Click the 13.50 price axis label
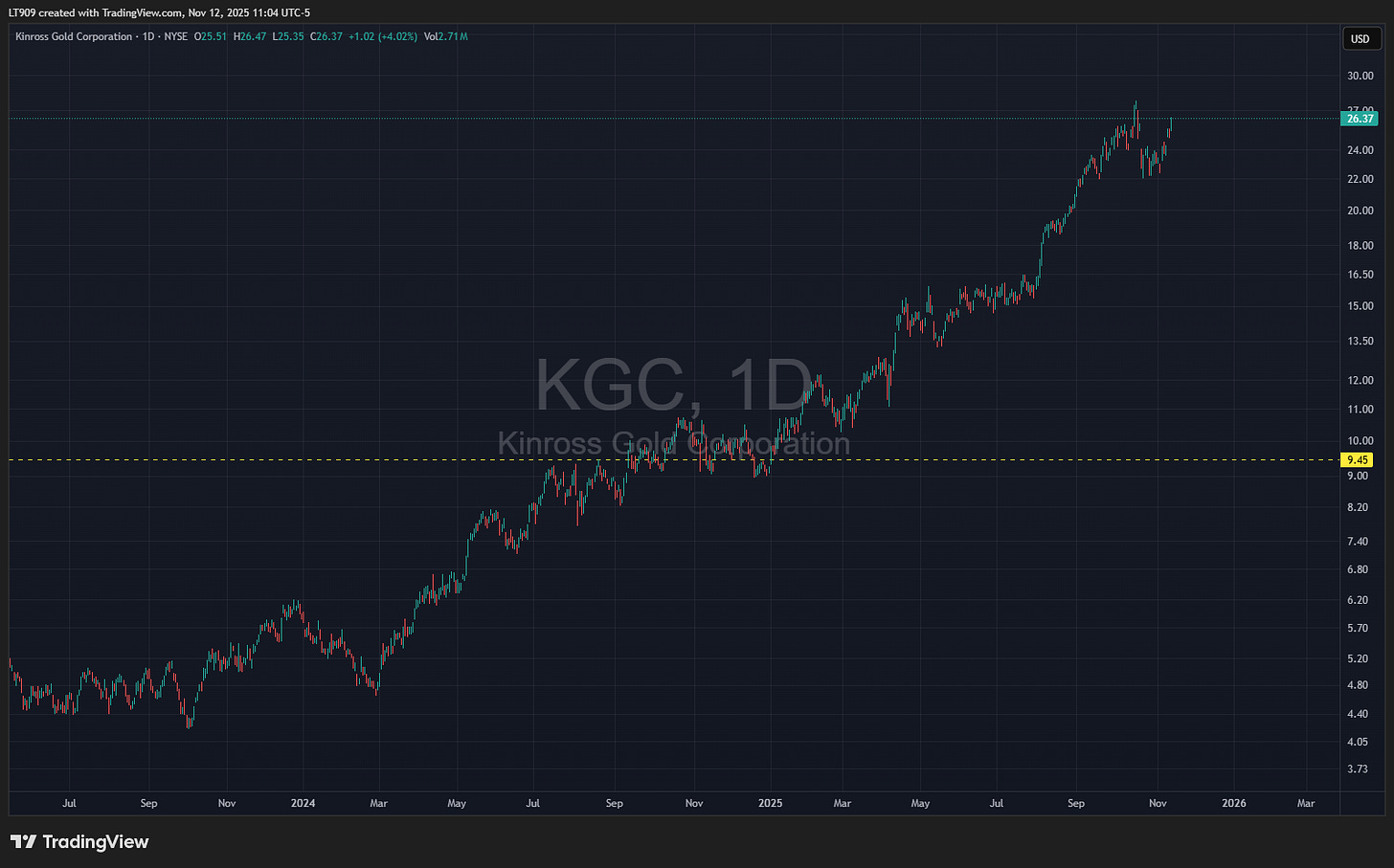Image resolution: width=1394 pixels, height=868 pixels. pyautogui.click(x=1360, y=341)
